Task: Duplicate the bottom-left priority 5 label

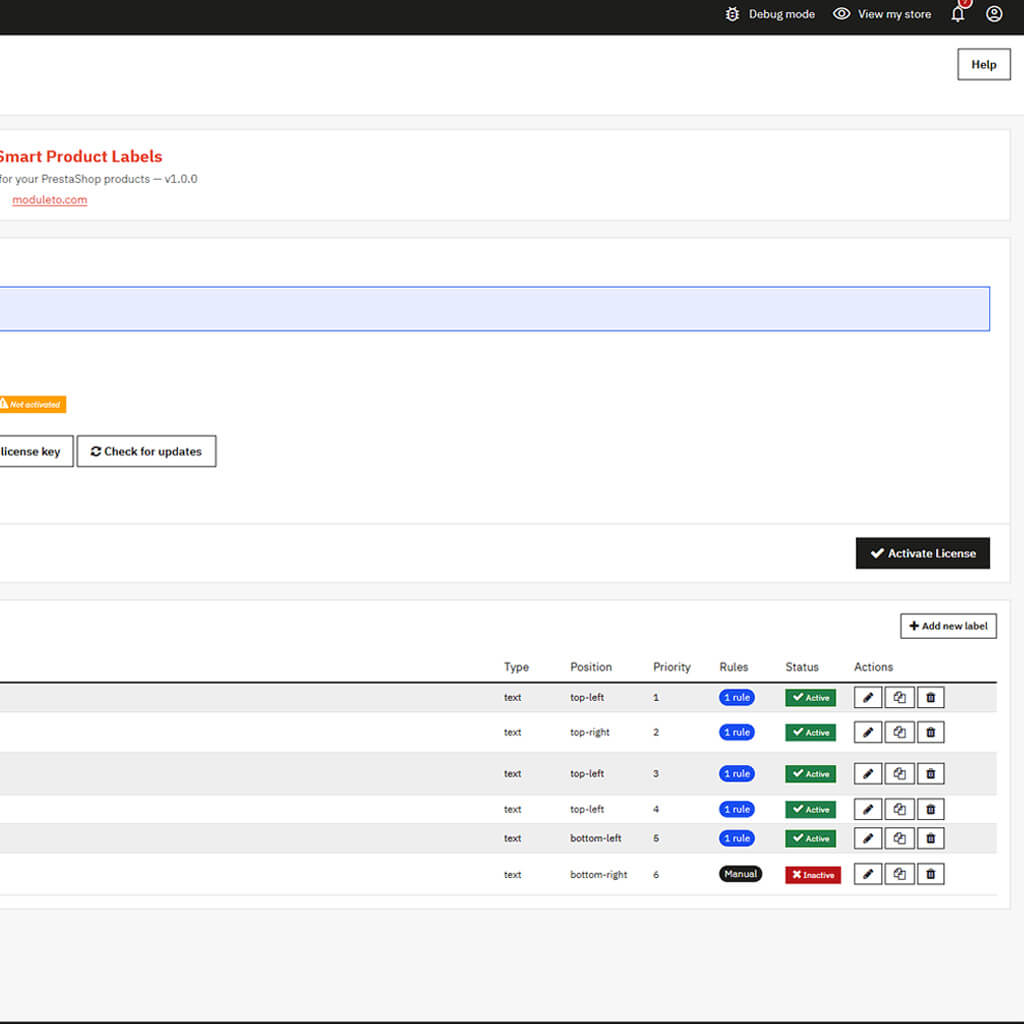Action: (x=899, y=839)
